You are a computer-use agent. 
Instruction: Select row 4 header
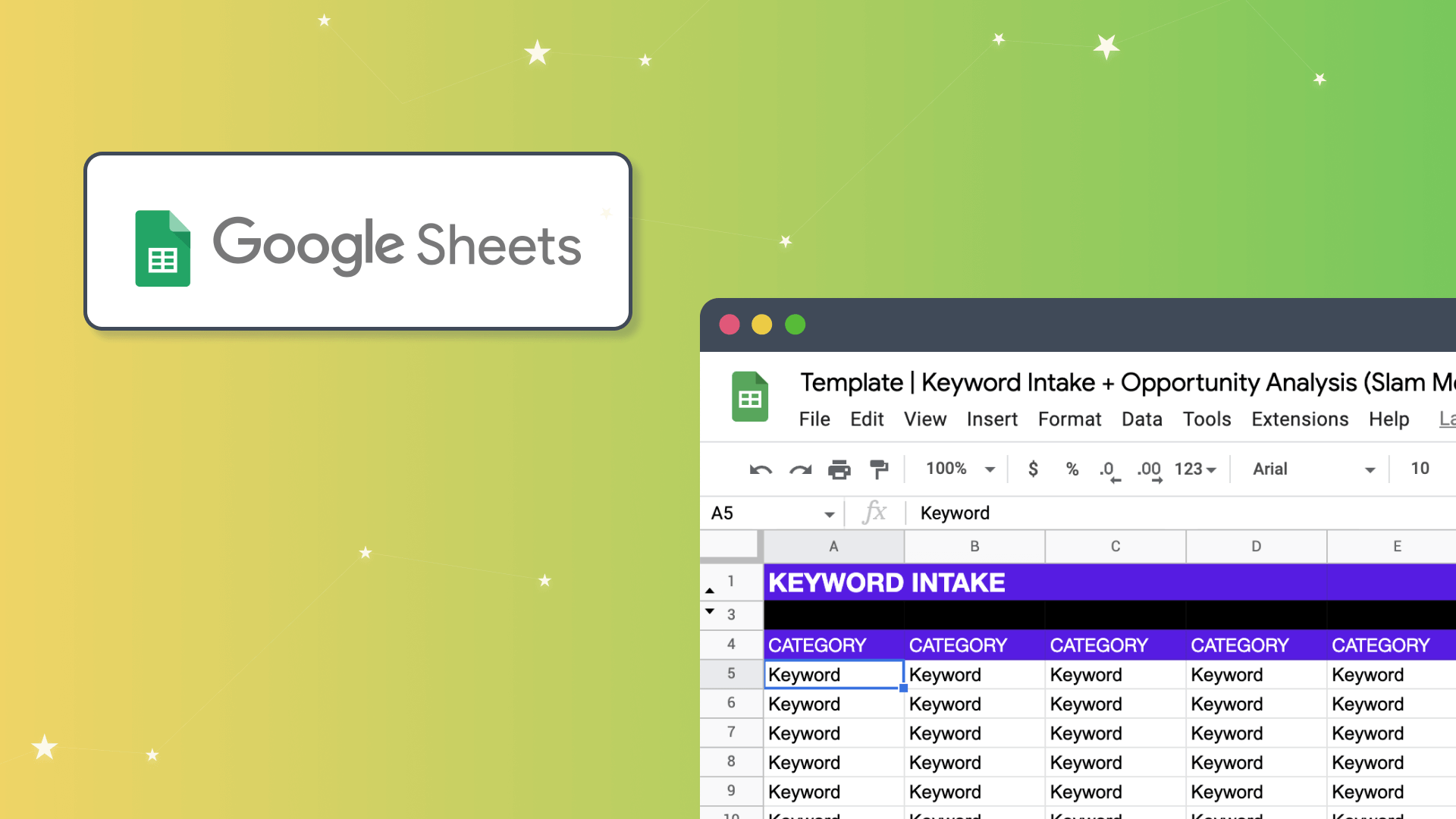[x=731, y=645]
